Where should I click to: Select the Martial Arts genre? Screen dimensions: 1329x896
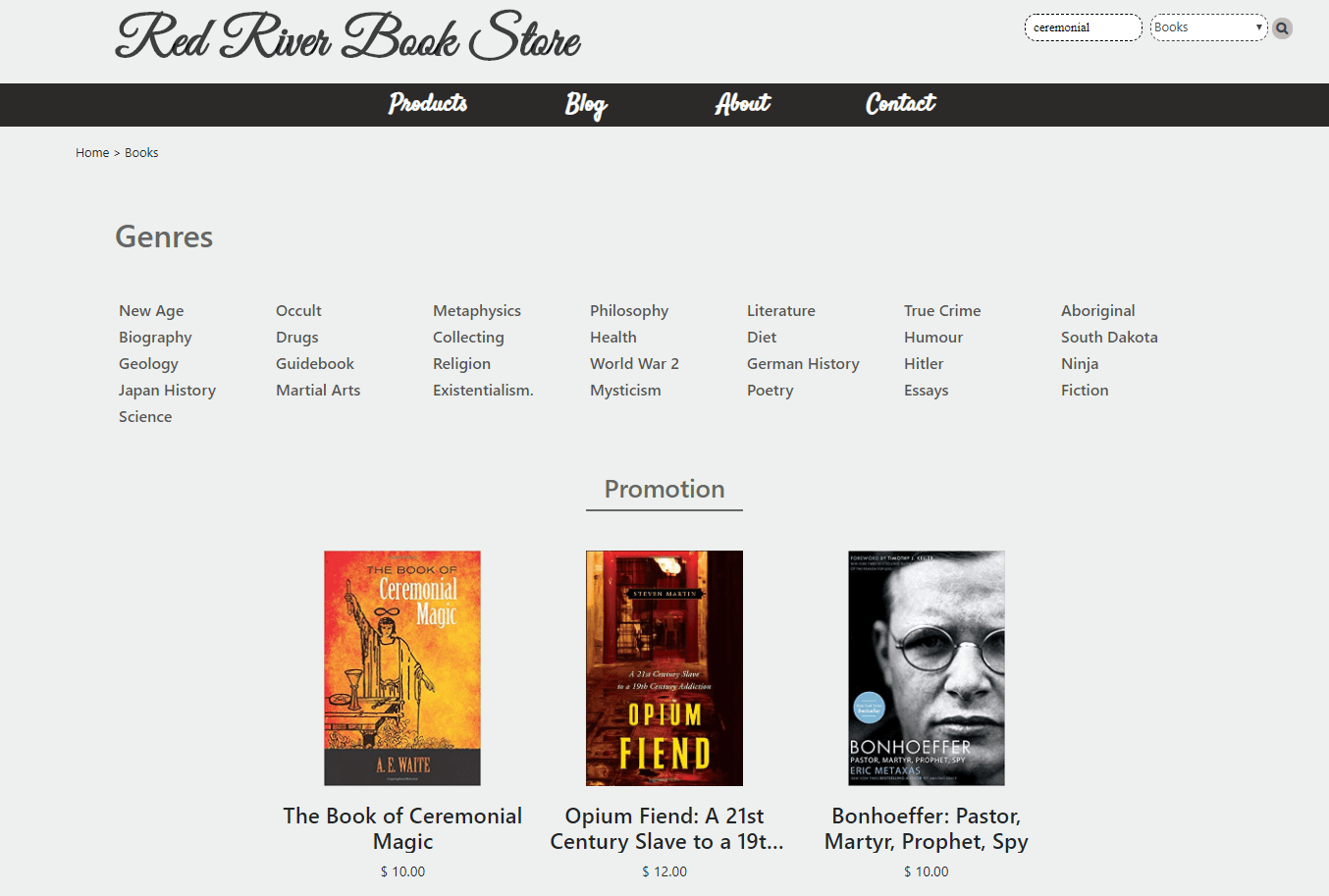click(x=318, y=391)
